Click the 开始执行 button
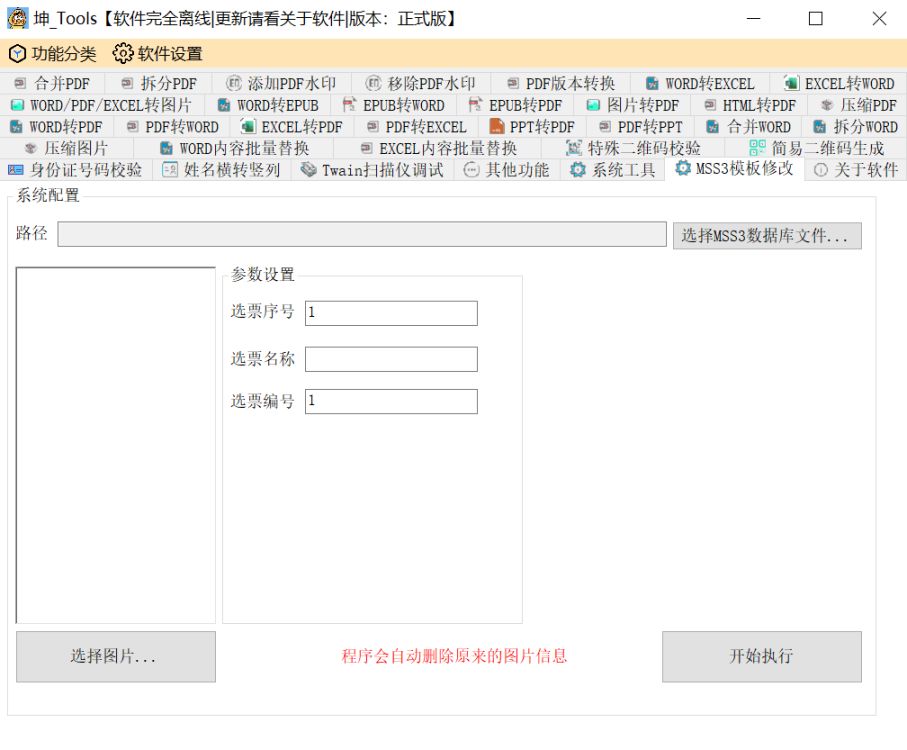The height and width of the screenshot is (750, 907). pos(762,656)
